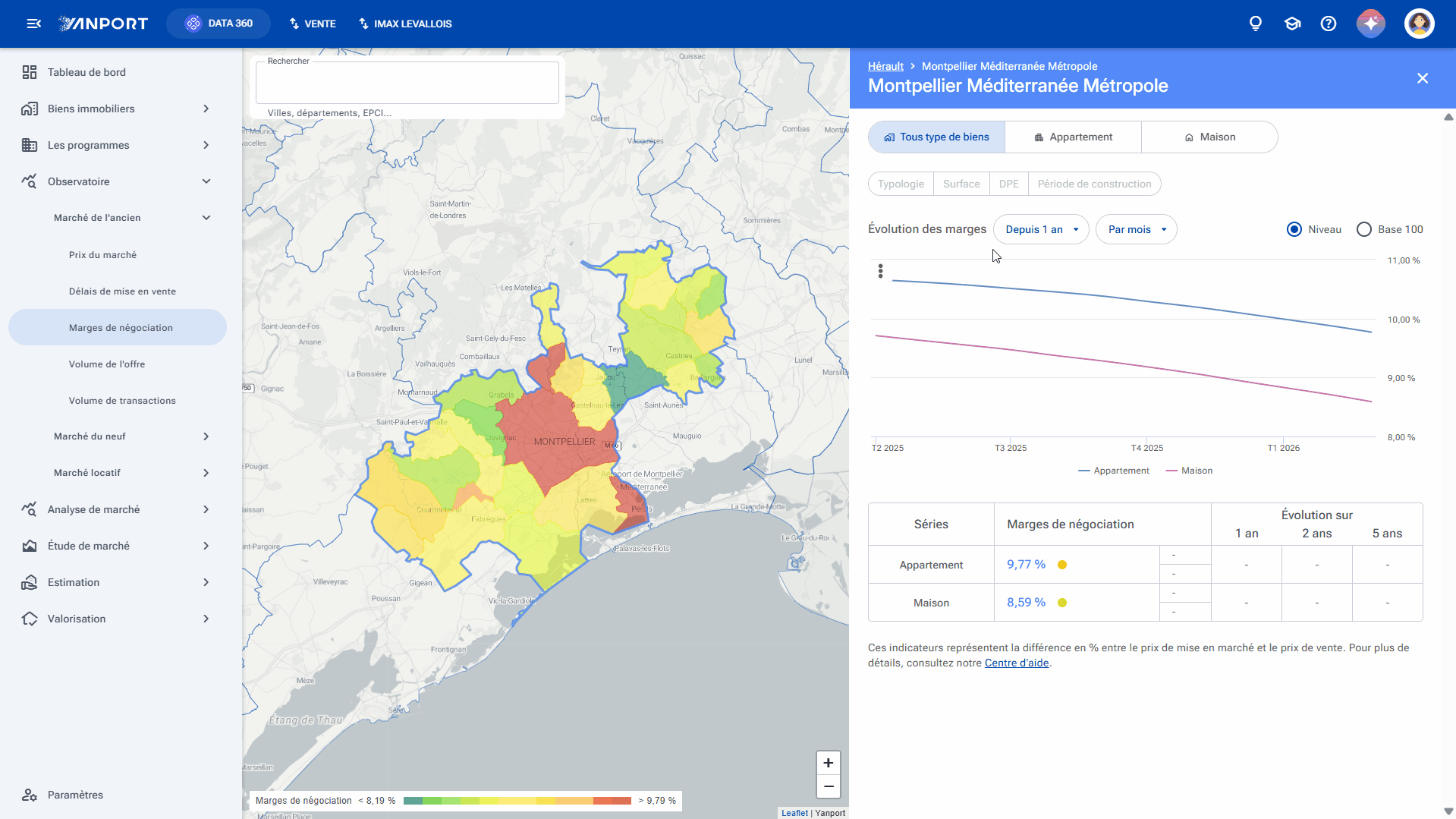
Task: Open the graduation cap academy icon
Action: (1292, 24)
